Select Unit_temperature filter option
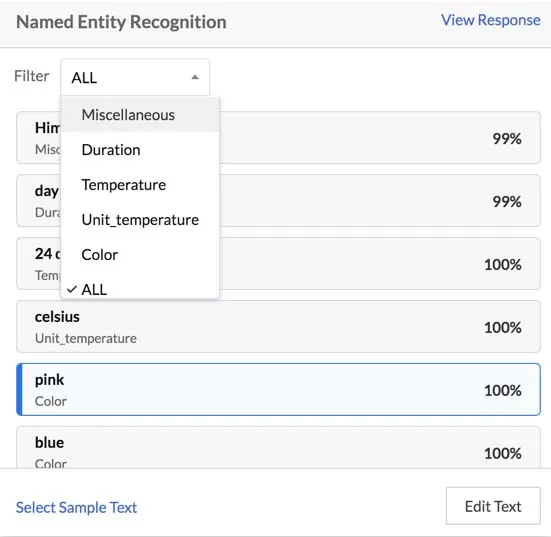 [140, 220]
